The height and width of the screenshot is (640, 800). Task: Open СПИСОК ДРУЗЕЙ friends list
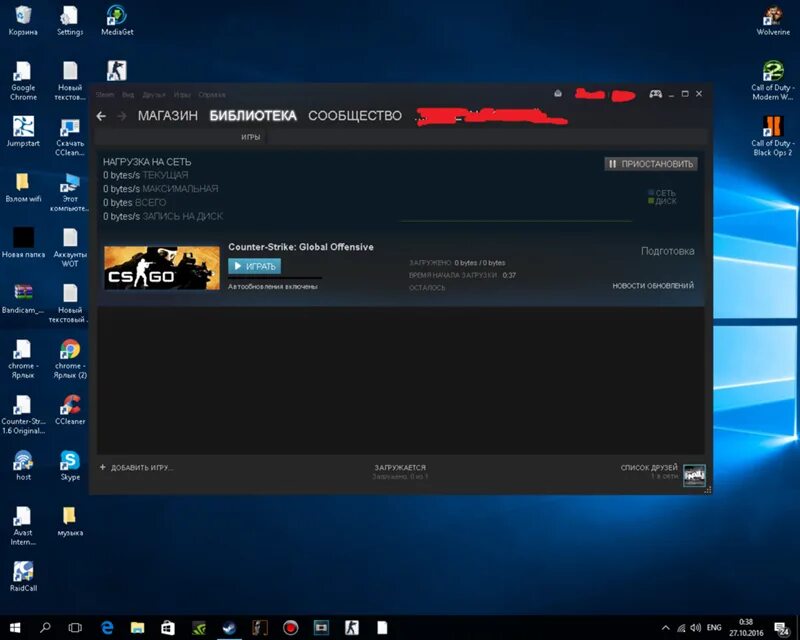click(x=649, y=467)
